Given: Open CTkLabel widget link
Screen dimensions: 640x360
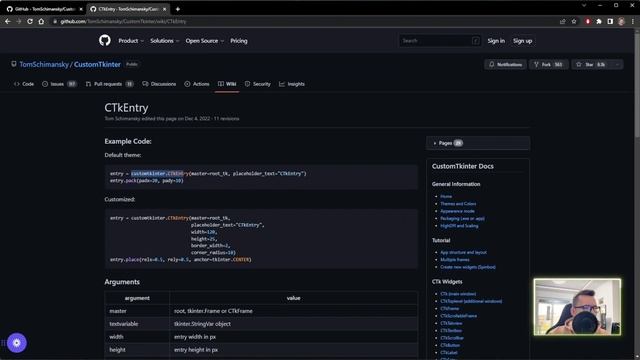Looking at the screenshot, I should 449,353.
